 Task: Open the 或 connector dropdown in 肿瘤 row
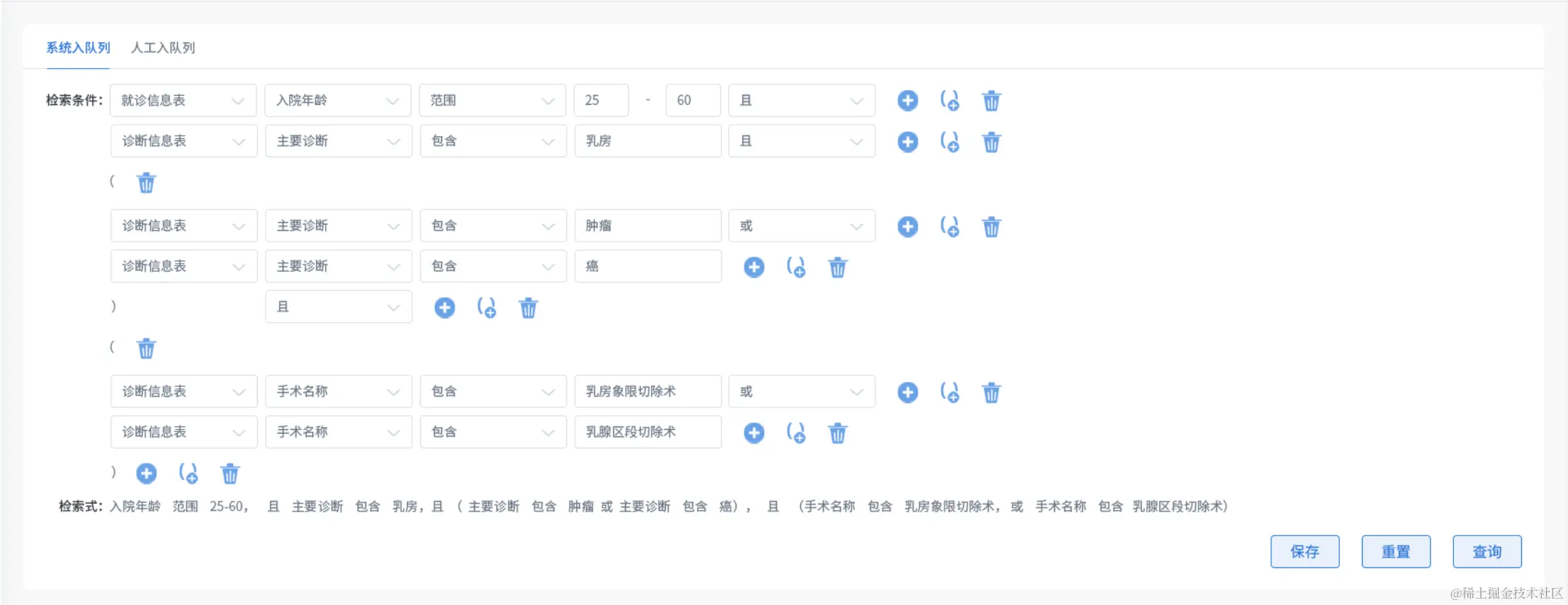click(x=802, y=226)
